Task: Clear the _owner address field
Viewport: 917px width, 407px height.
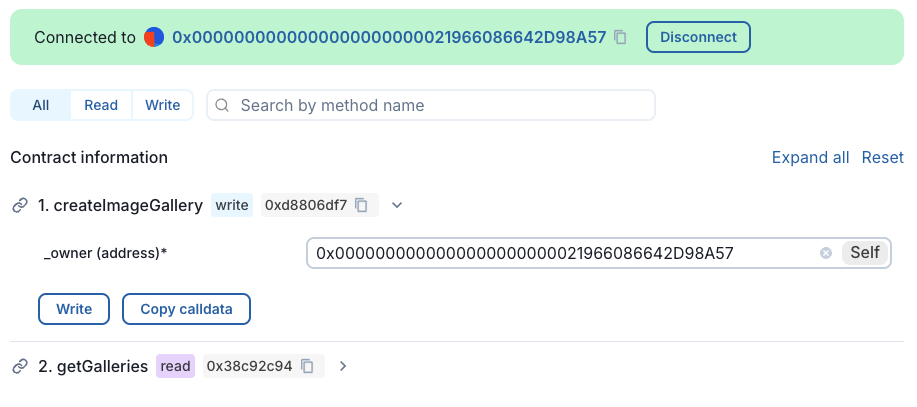Action: [826, 253]
